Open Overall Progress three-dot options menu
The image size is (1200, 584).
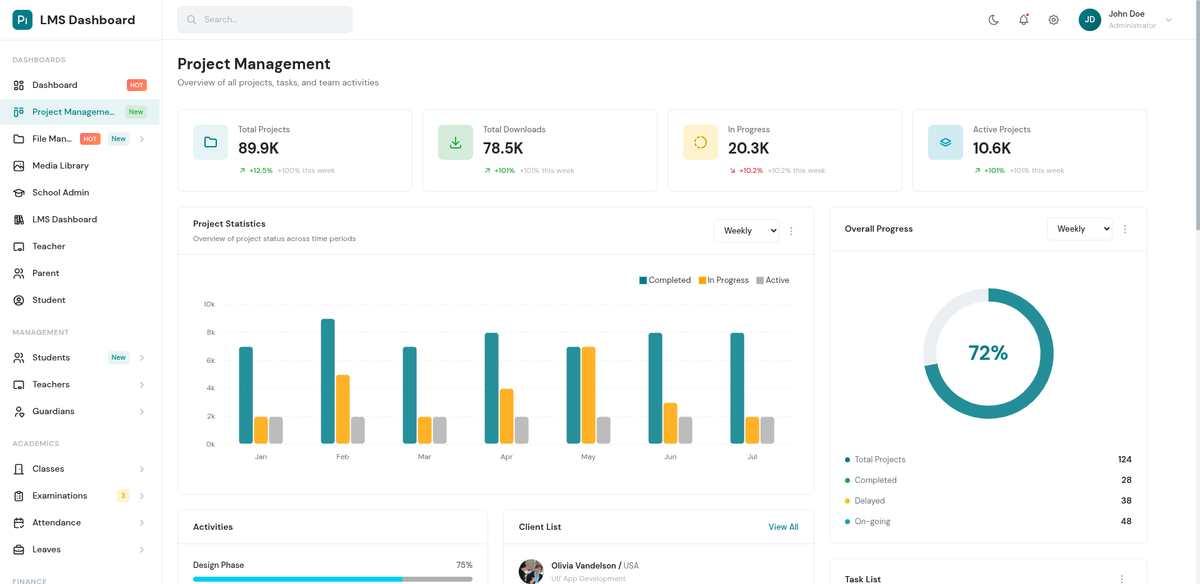[1125, 230]
